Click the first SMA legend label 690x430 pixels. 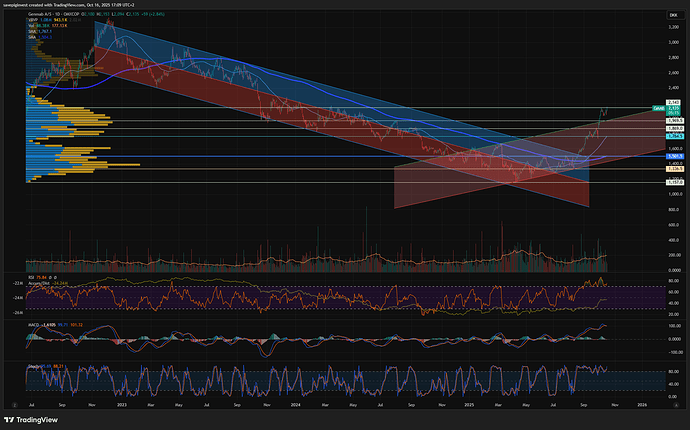click(x=33, y=34)
